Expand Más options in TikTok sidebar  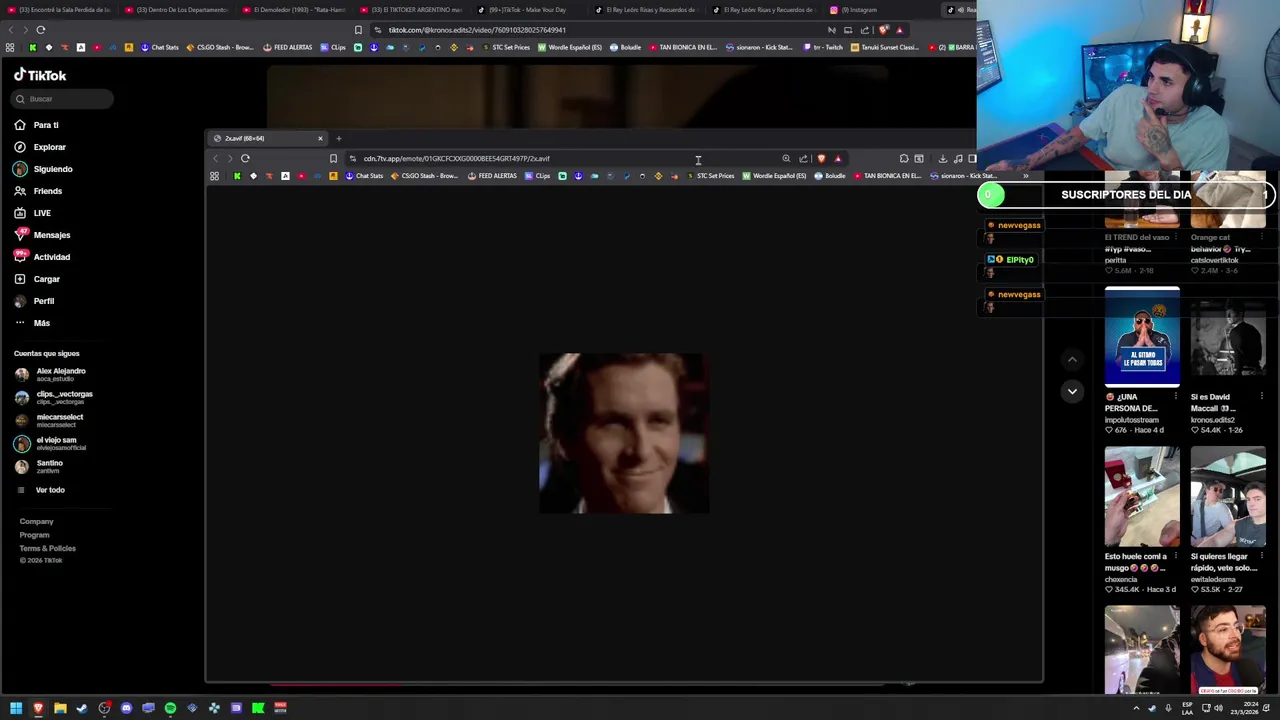tap(32, 323)
